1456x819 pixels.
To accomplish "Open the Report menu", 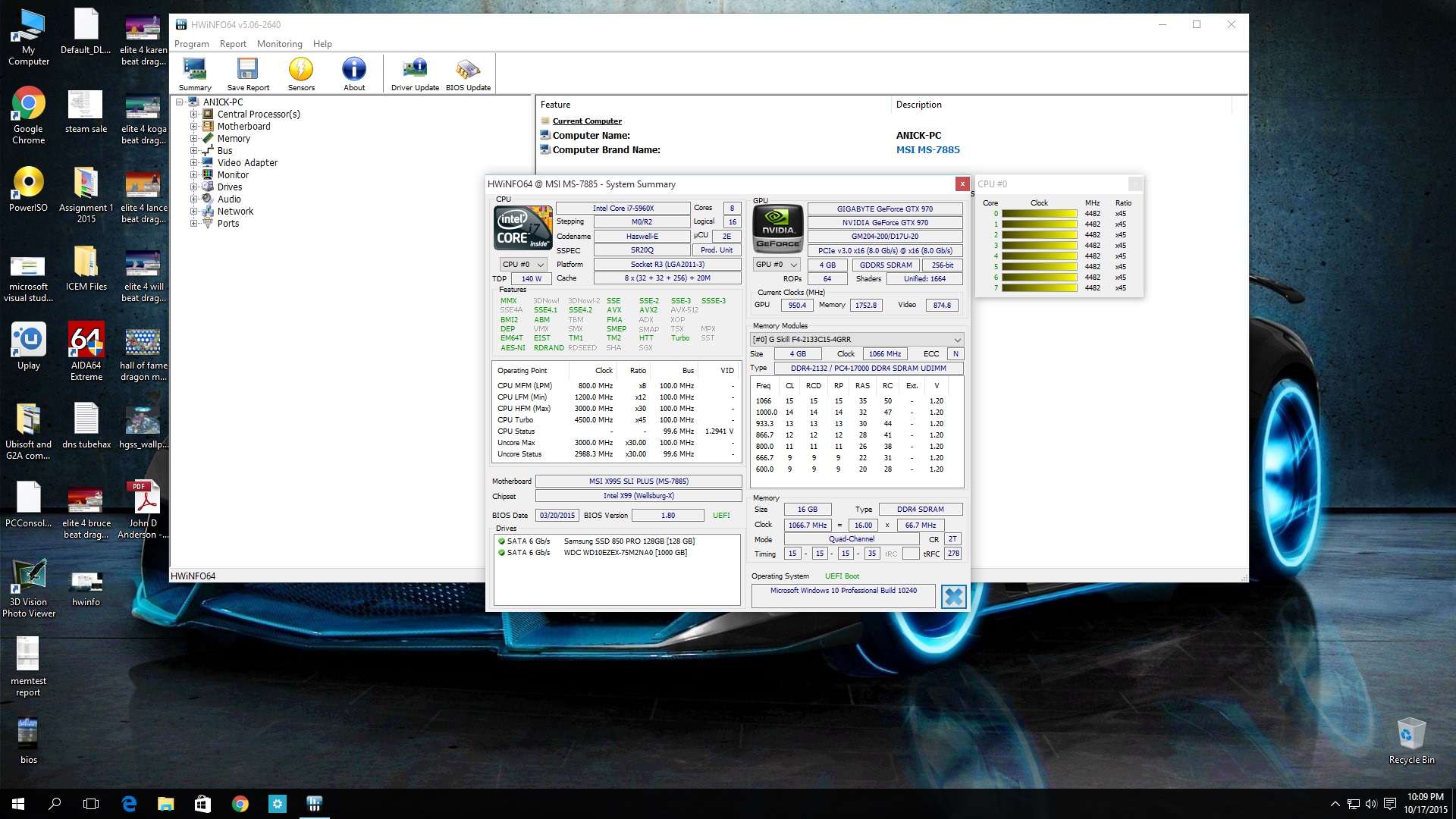I will (233, 44).
